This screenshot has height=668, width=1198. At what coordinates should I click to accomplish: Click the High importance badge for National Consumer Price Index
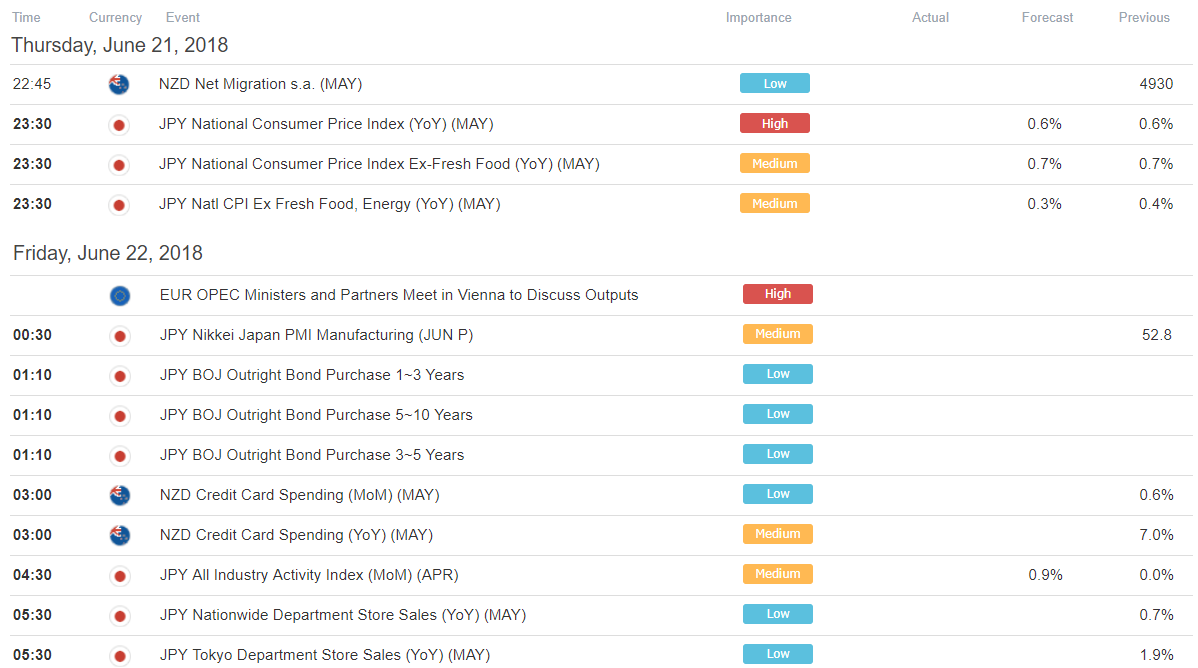(x=775, y=123)
